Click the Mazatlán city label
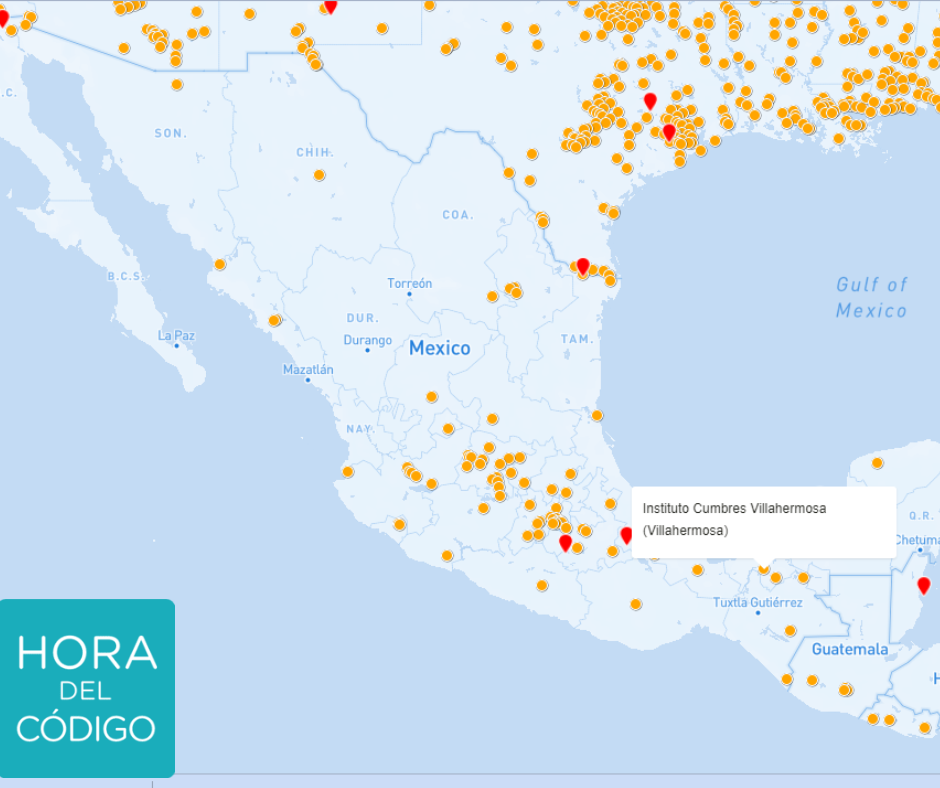 308,369
